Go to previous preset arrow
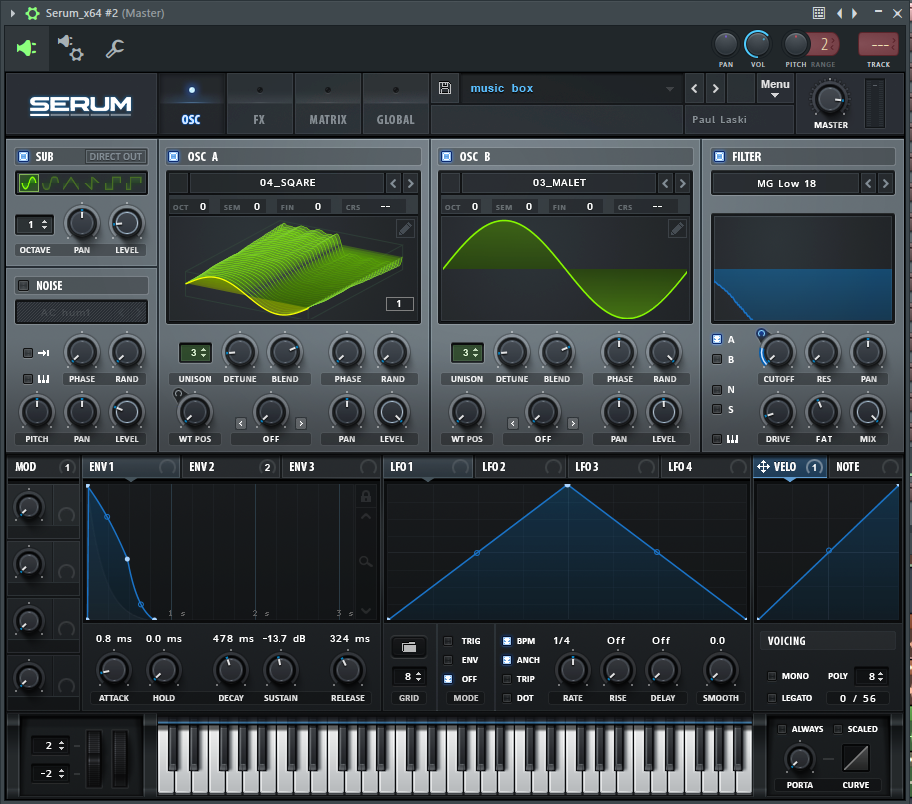The width and height of the screenshot is (912, 804). (x=694, y=88)
